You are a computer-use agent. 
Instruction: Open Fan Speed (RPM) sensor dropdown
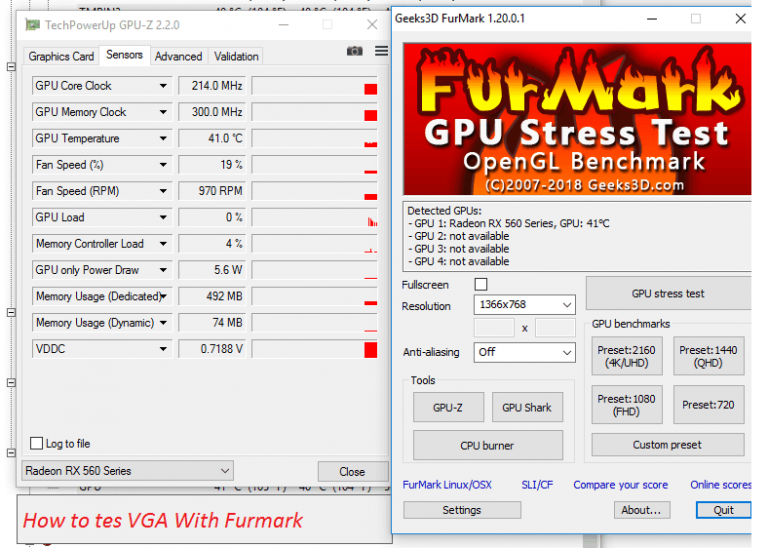click(x=163, y=191)
